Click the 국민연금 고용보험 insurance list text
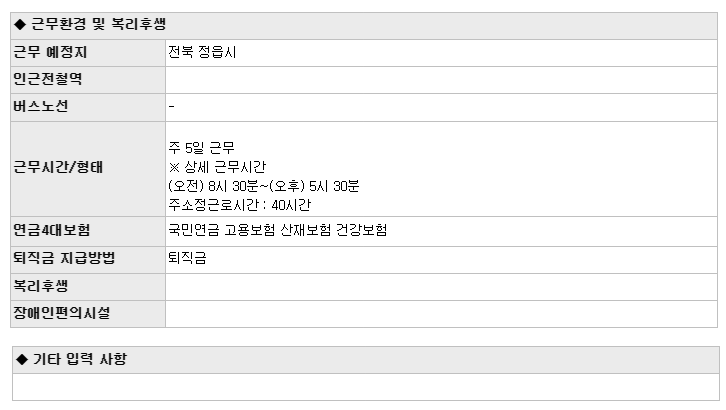This screenshot has height=410, width=726. (277, 230)
